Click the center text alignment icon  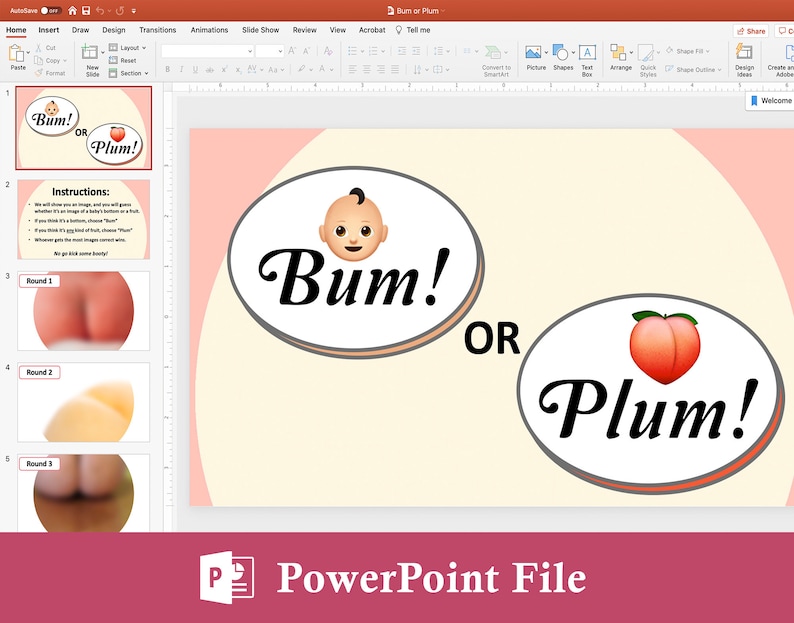(367, 69)
